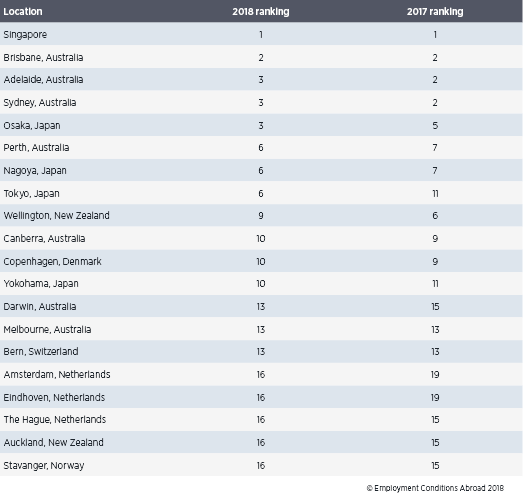Select Bern, Switzerland row

pyautogui.click(x=261, y=351)
